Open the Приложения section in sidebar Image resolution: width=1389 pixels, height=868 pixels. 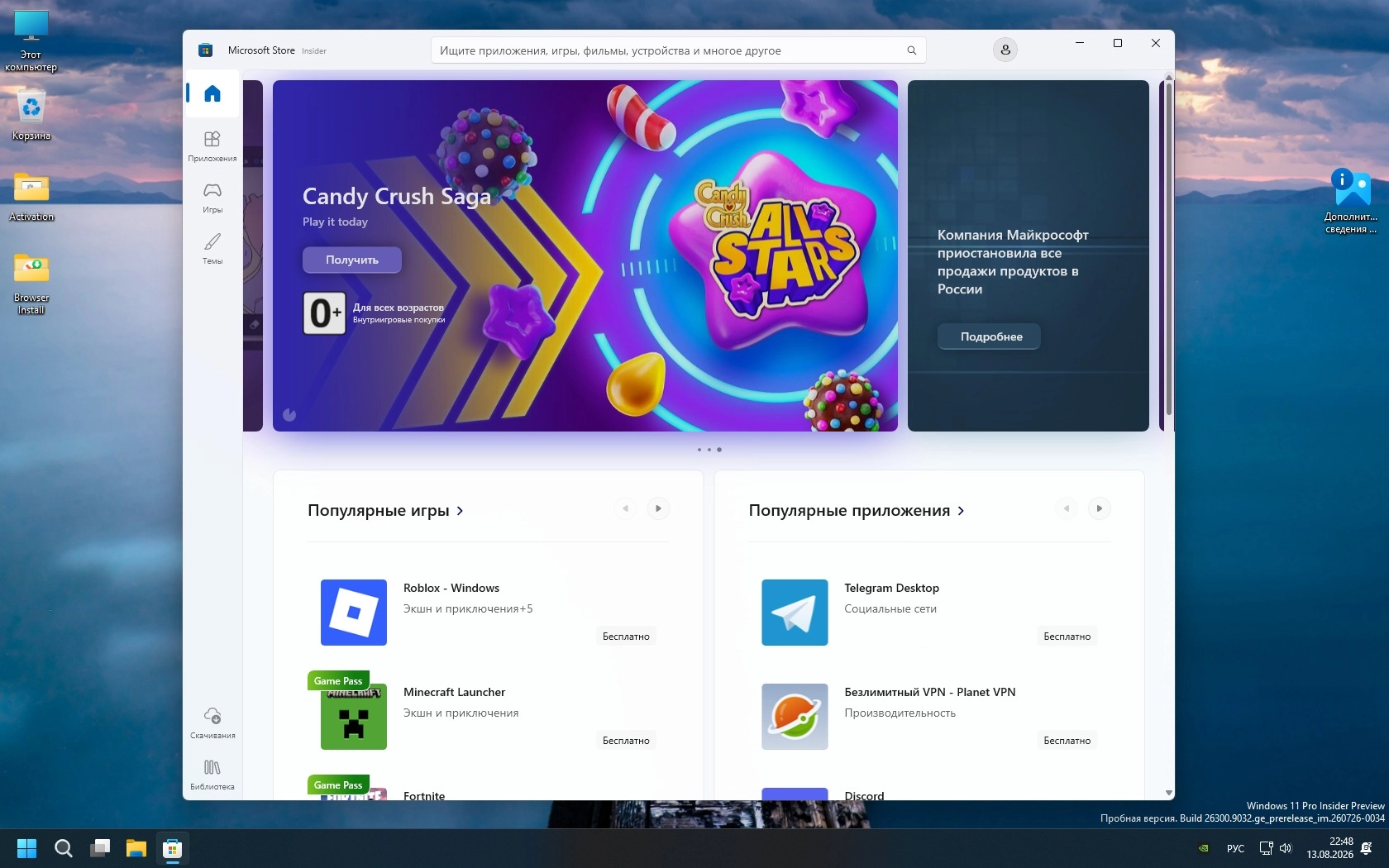212,145
